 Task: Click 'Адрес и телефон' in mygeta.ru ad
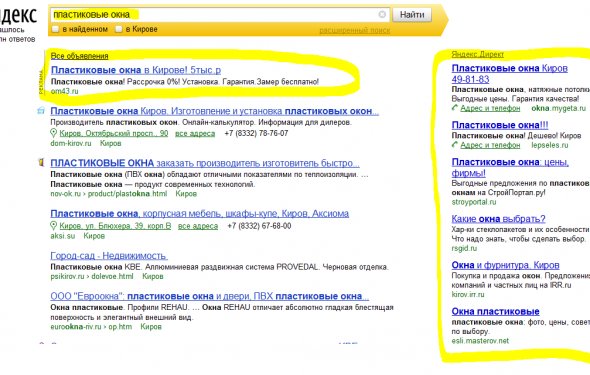[490, 108]
